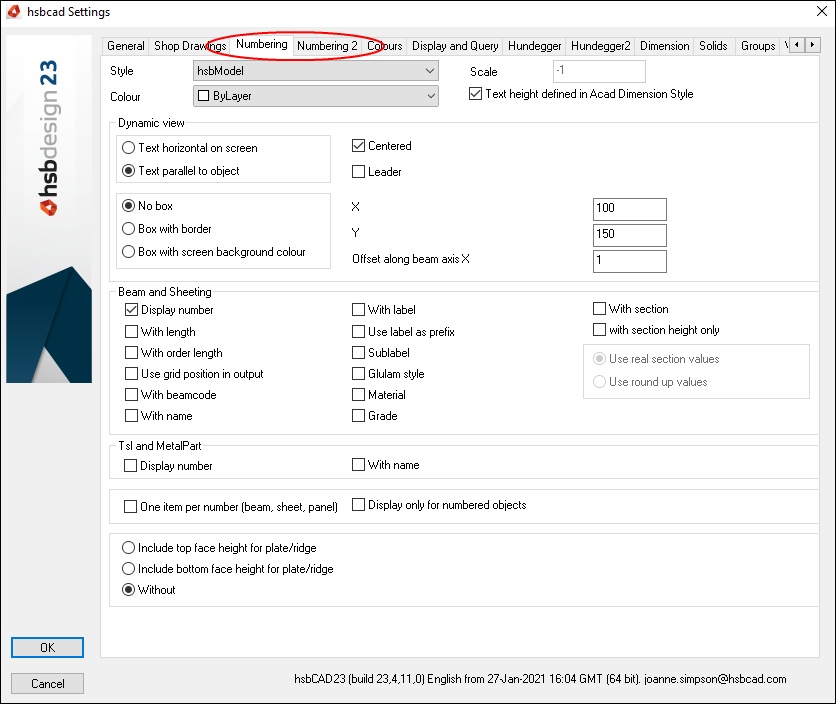Enable the Grade checkbox

tap(374, 415)
